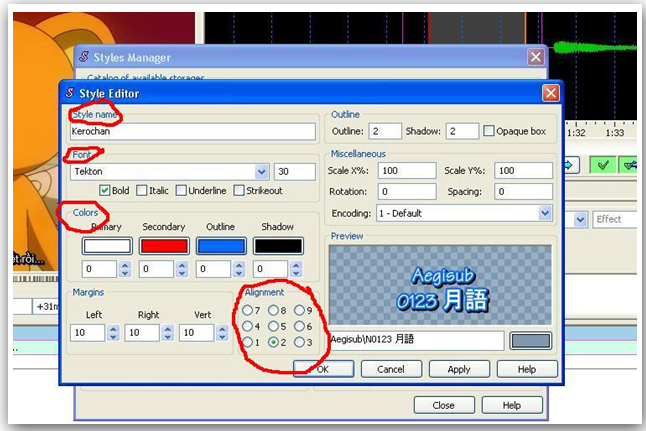The image size is (646, 431).
Task: Click Cancel in Style Editor
Action: [x=391, y=369]
